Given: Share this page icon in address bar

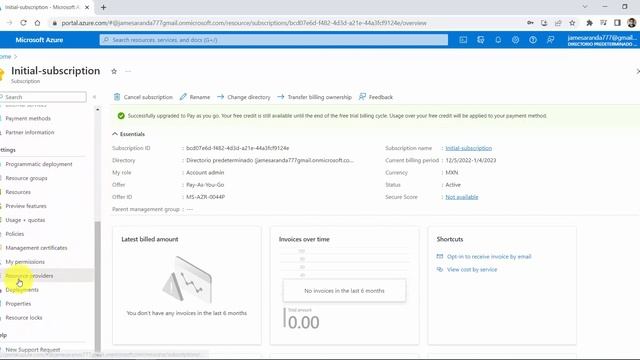Looking at the screenshot, I should pyautogui.click(x=558, y=23).
